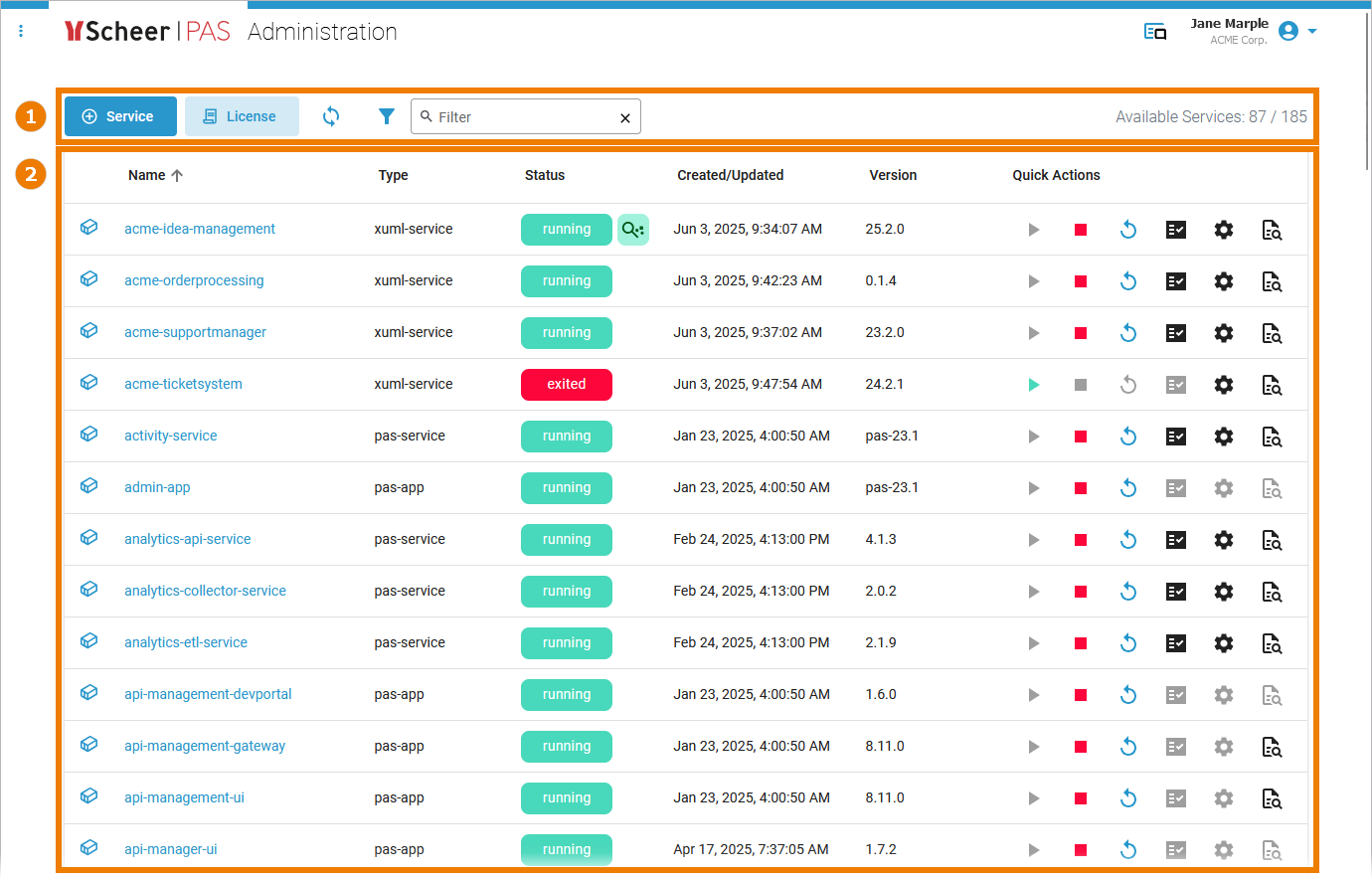Stop the api-management-gateway service
1372x879 pixels.
pos(1081,747)
